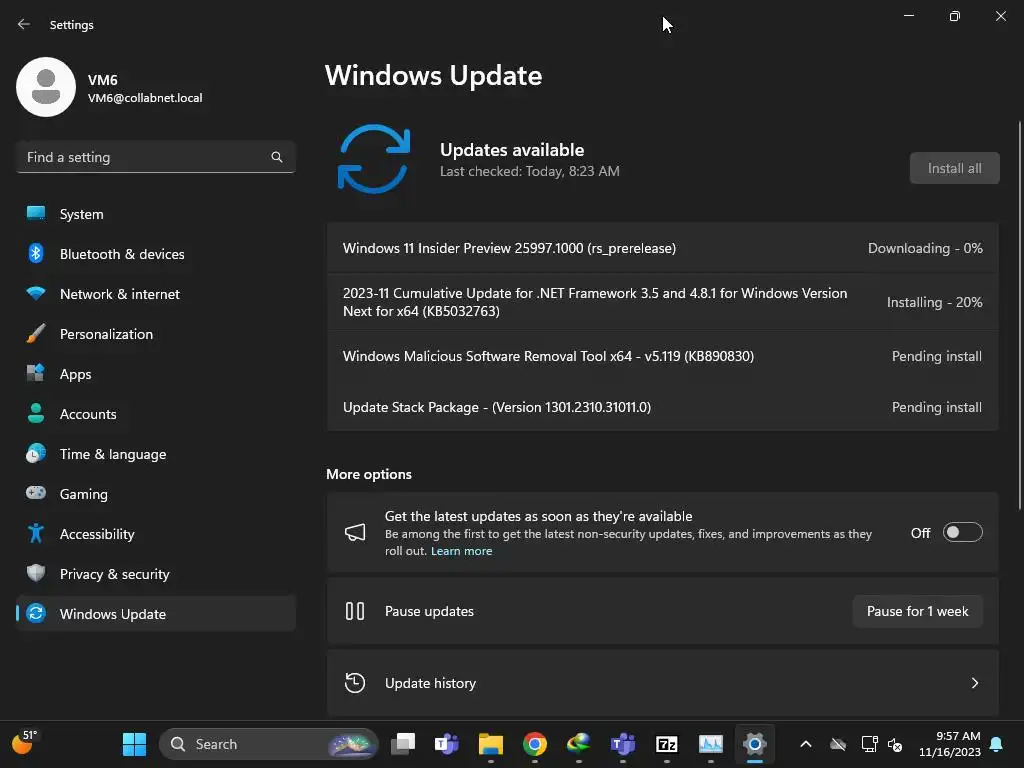This screenshot has height=768, width=1024.
Task: Click the Accounts person icon
Action: 36,413
